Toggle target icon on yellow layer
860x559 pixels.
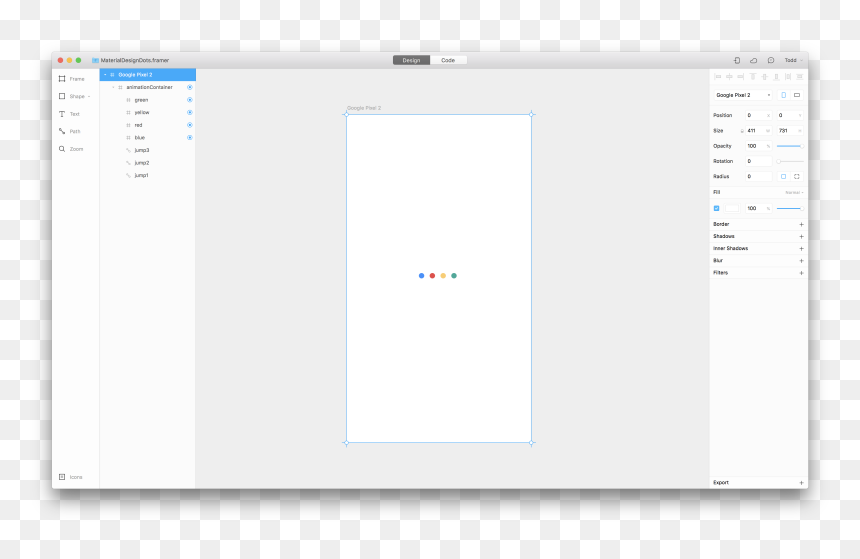190,112
